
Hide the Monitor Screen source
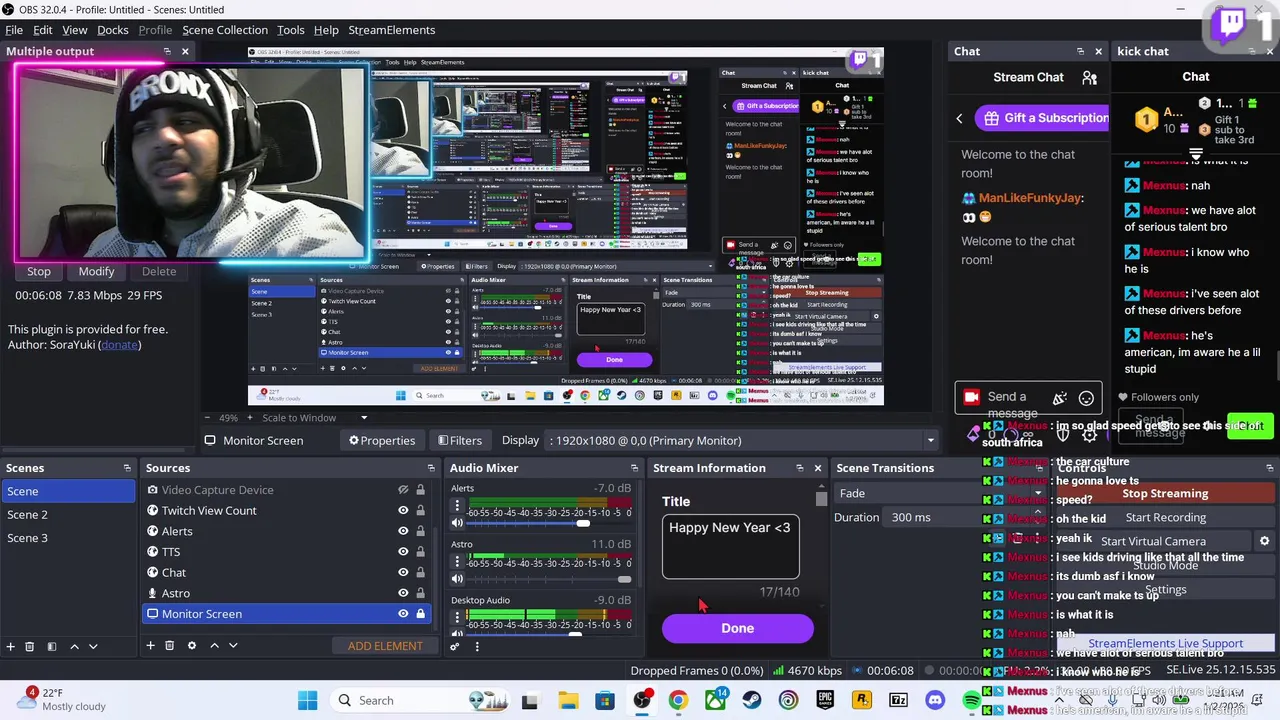click(403, 614)
